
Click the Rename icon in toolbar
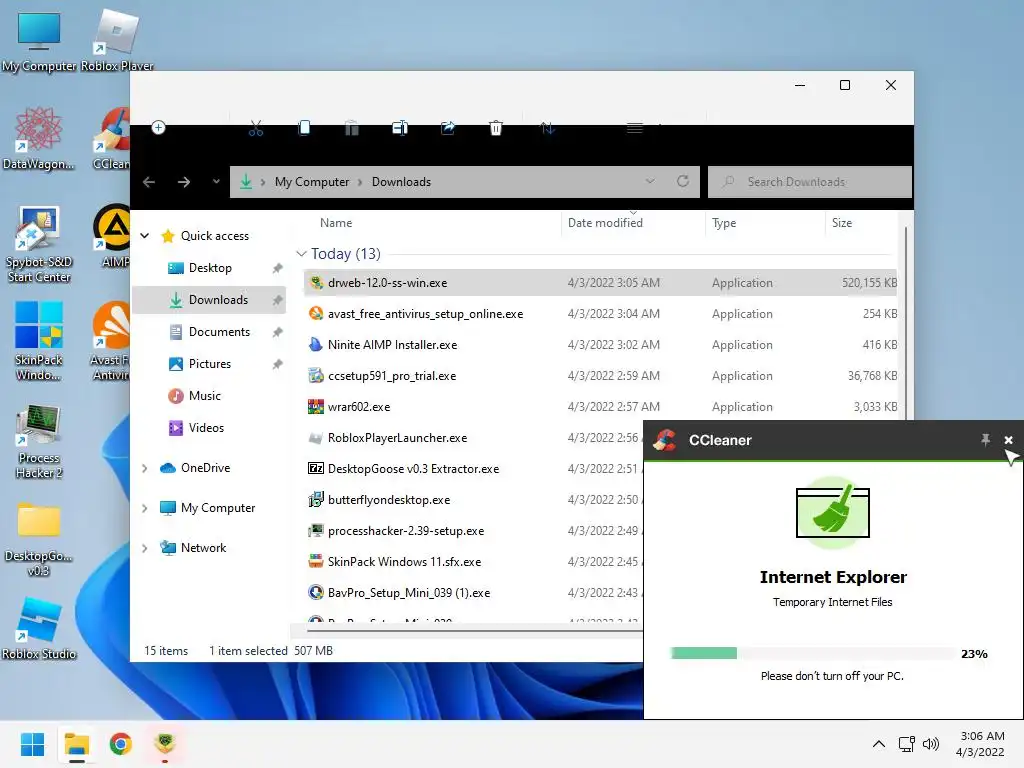pyautogui.click(x=400, y=128)
